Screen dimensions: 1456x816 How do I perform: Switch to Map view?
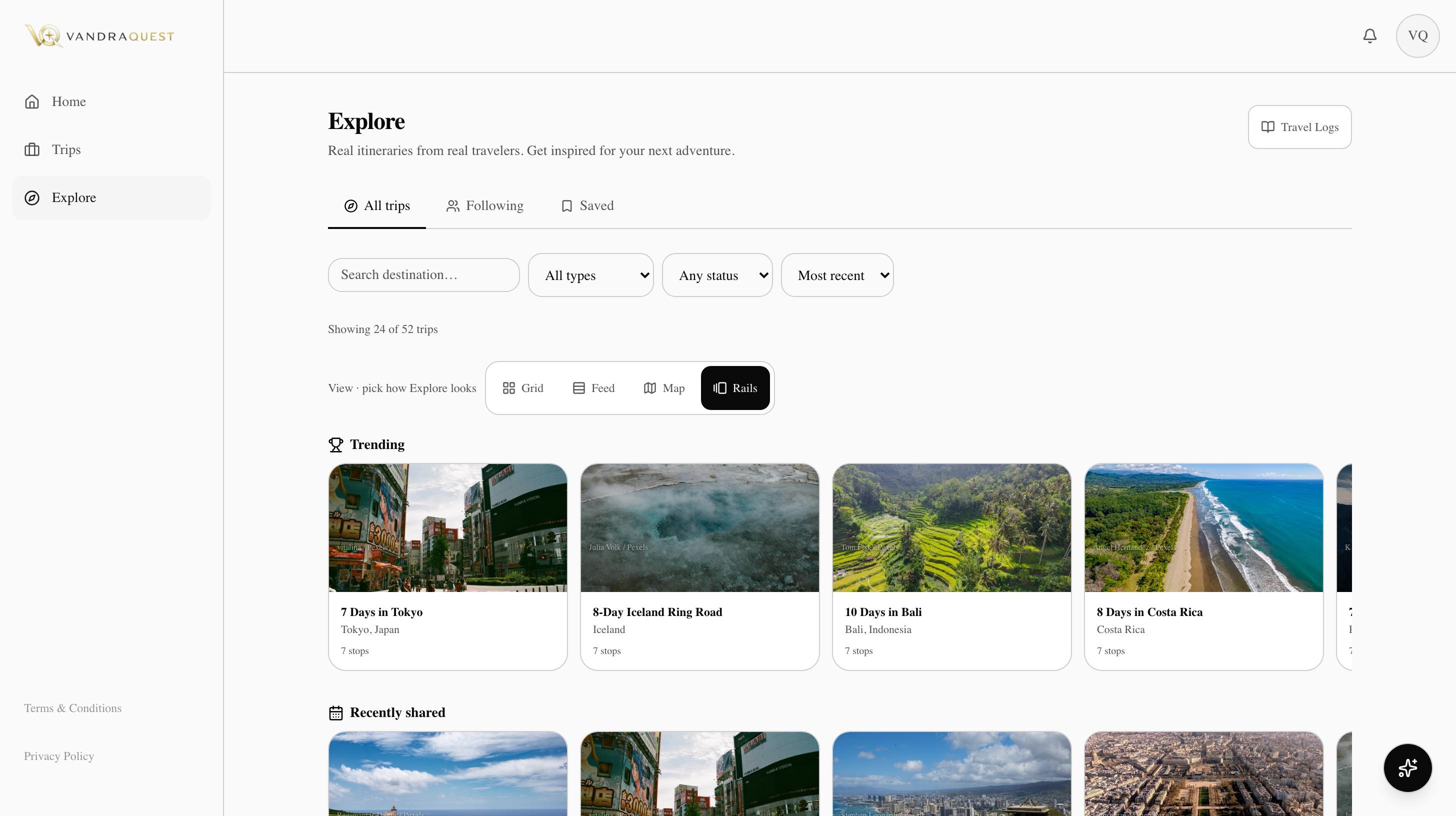[x=664, y=388]
